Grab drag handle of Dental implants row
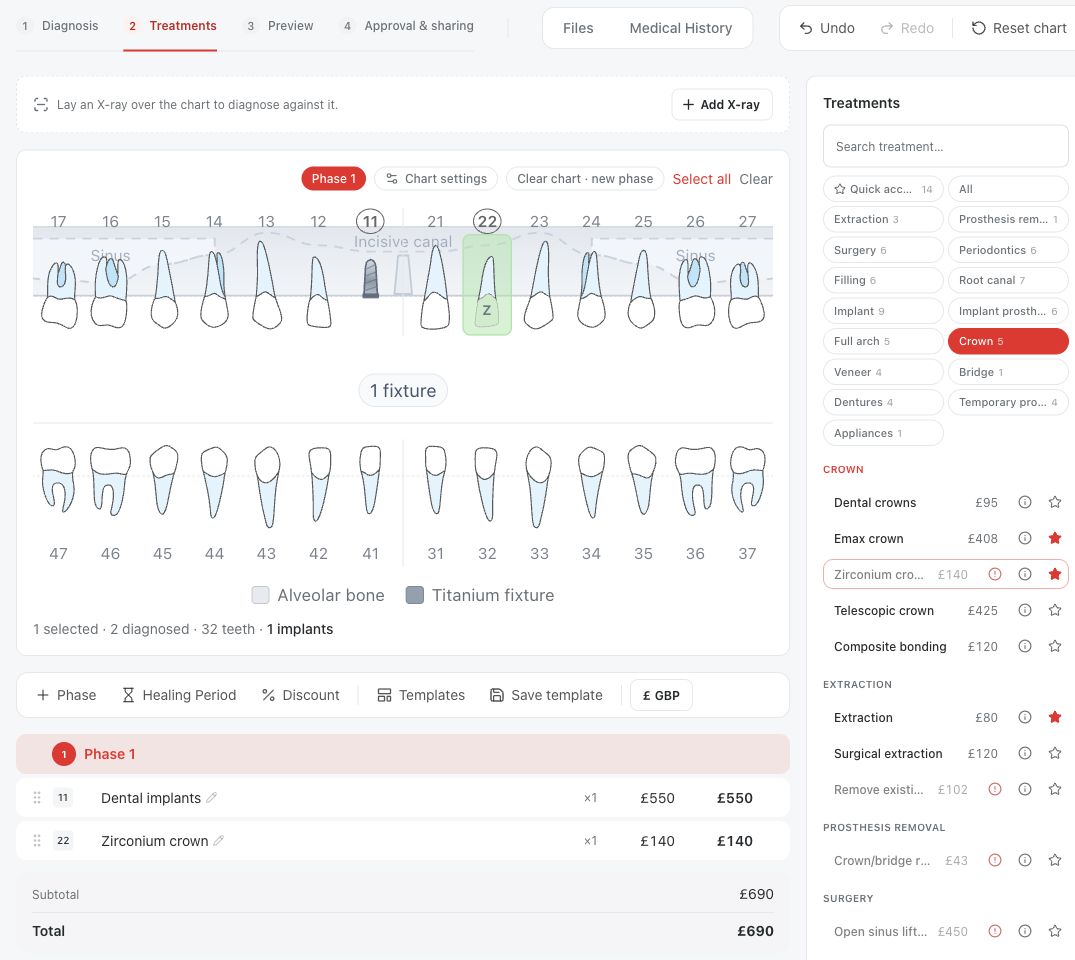1075x960 pixels. click(37, 797)
